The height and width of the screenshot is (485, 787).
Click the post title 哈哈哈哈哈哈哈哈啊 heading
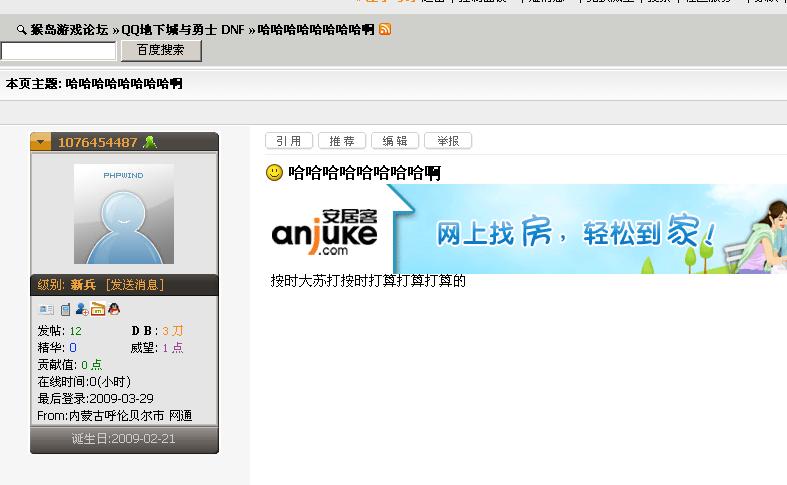pyautogui.click(x=364, y=173)
